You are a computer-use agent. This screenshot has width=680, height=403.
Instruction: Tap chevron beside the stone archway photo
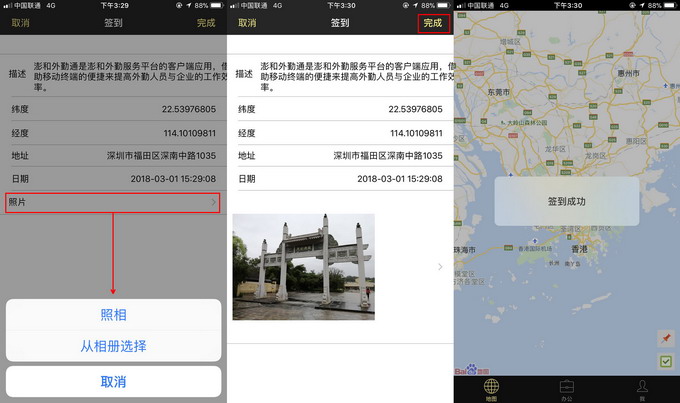(440, 267)
